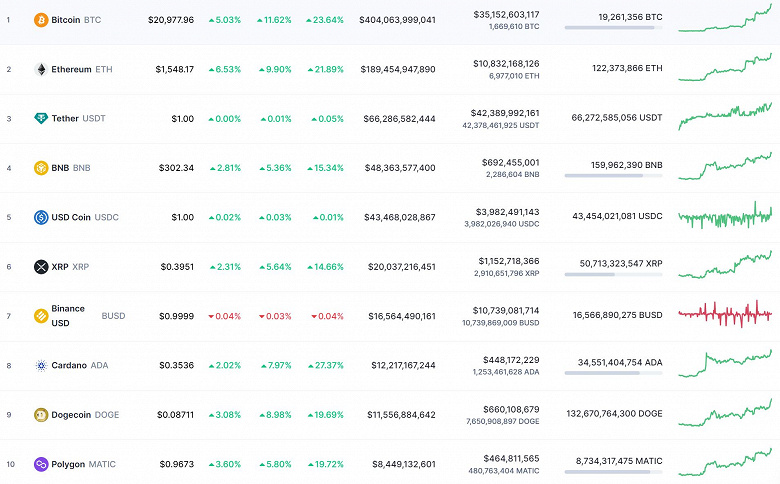The image size is (780, 484).
Task: Click the Binance USD logo icon
Action: pos(41,316)
